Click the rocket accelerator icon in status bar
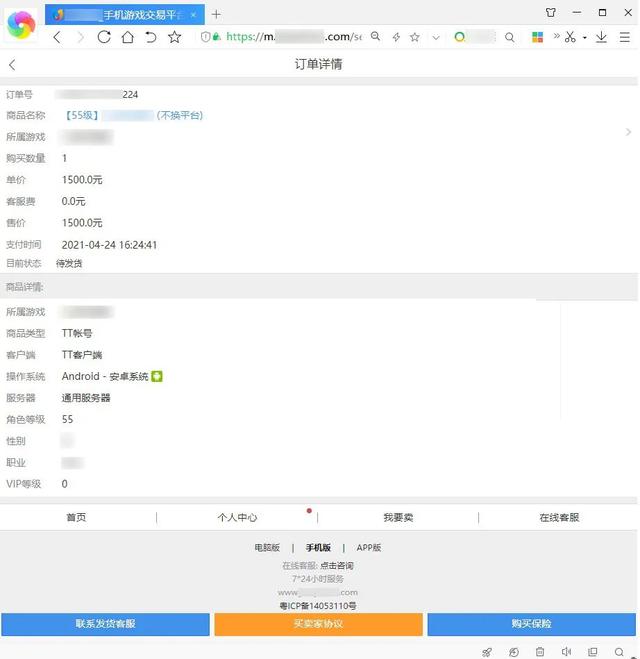The image size is (640, 659). coord(487,652)
